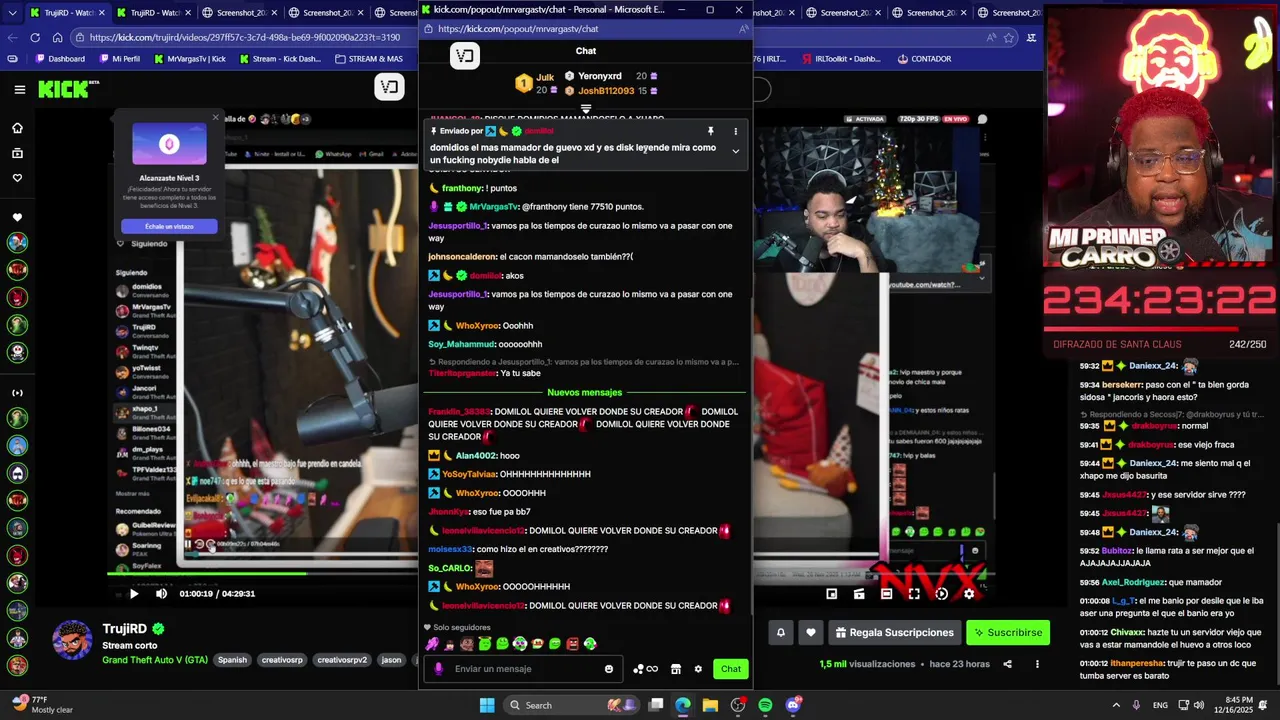
Task: Open chat settings gear
Action: click(698, 669)
